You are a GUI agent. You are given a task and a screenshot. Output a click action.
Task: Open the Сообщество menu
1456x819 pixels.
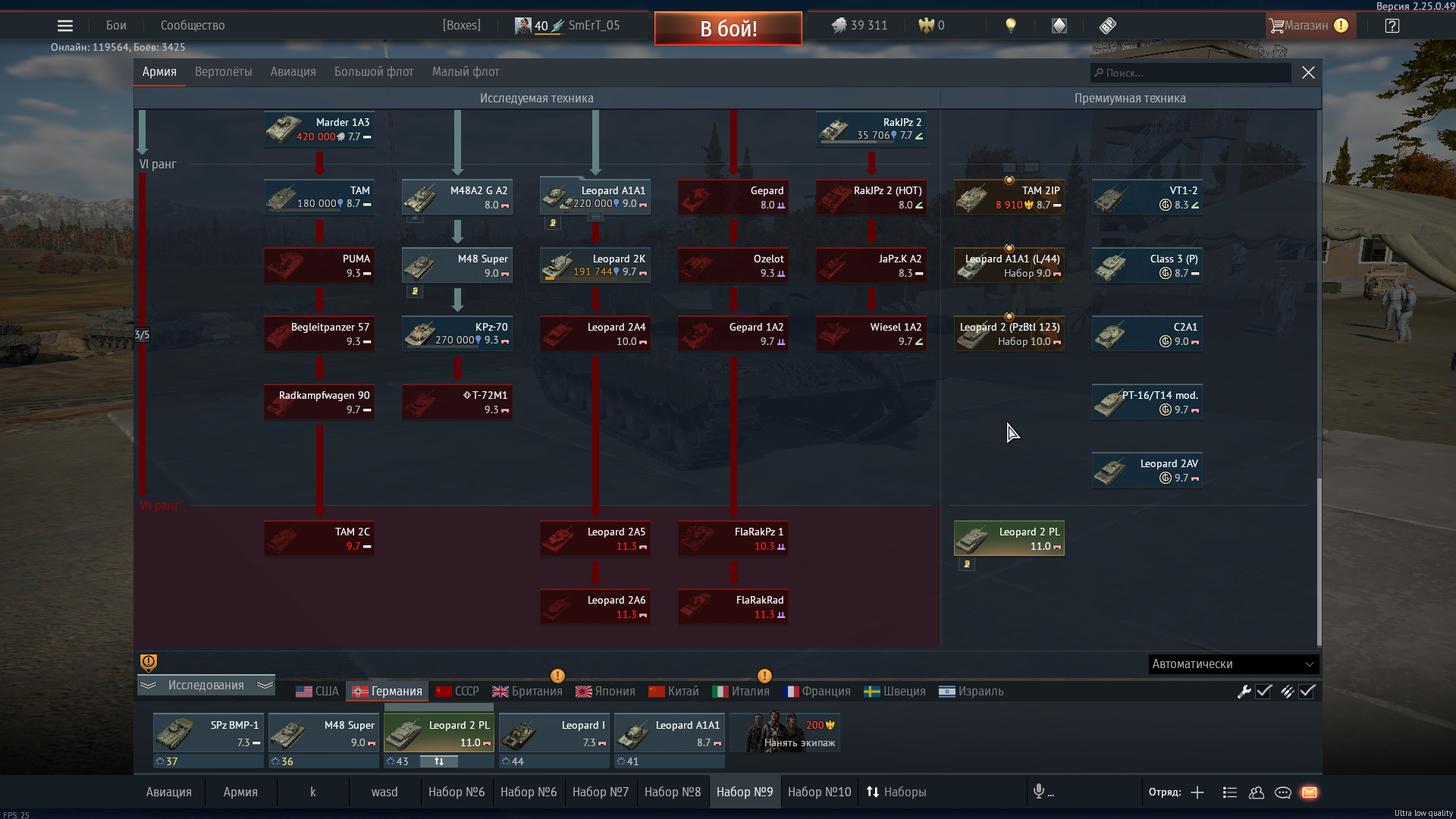pos(193,26)
